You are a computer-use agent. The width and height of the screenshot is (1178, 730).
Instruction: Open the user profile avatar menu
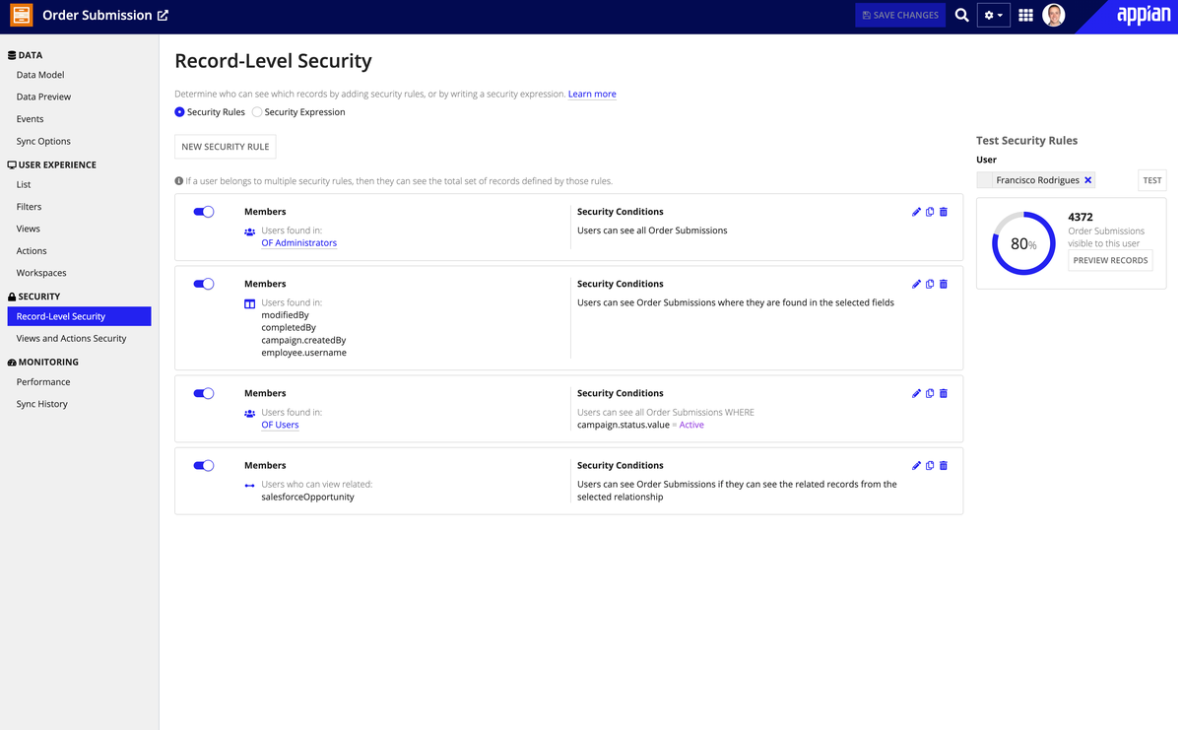1054,15
